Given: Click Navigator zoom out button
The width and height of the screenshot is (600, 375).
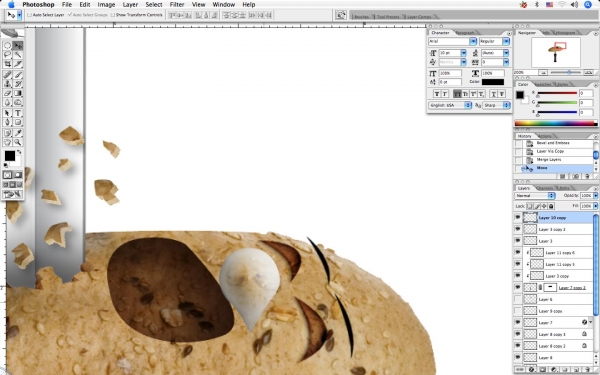Looking at the screenshot, I should click(543, 72).
